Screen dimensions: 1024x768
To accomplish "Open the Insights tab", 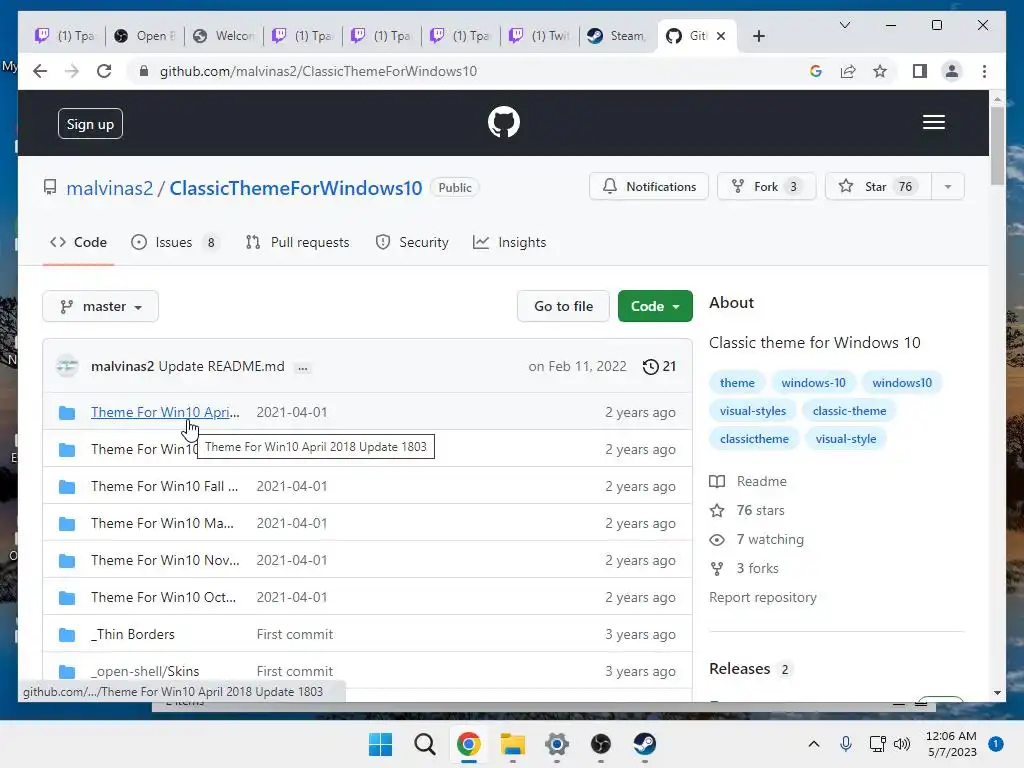I will click(509, 242).
